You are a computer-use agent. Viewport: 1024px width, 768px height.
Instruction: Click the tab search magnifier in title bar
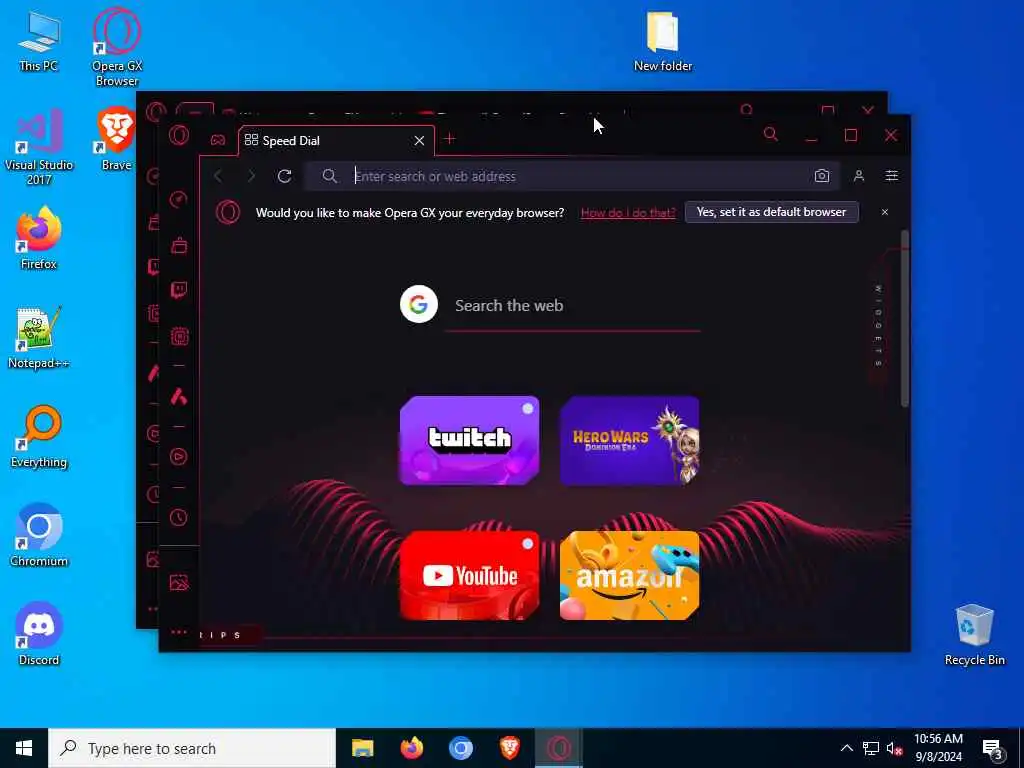[771, 135]
